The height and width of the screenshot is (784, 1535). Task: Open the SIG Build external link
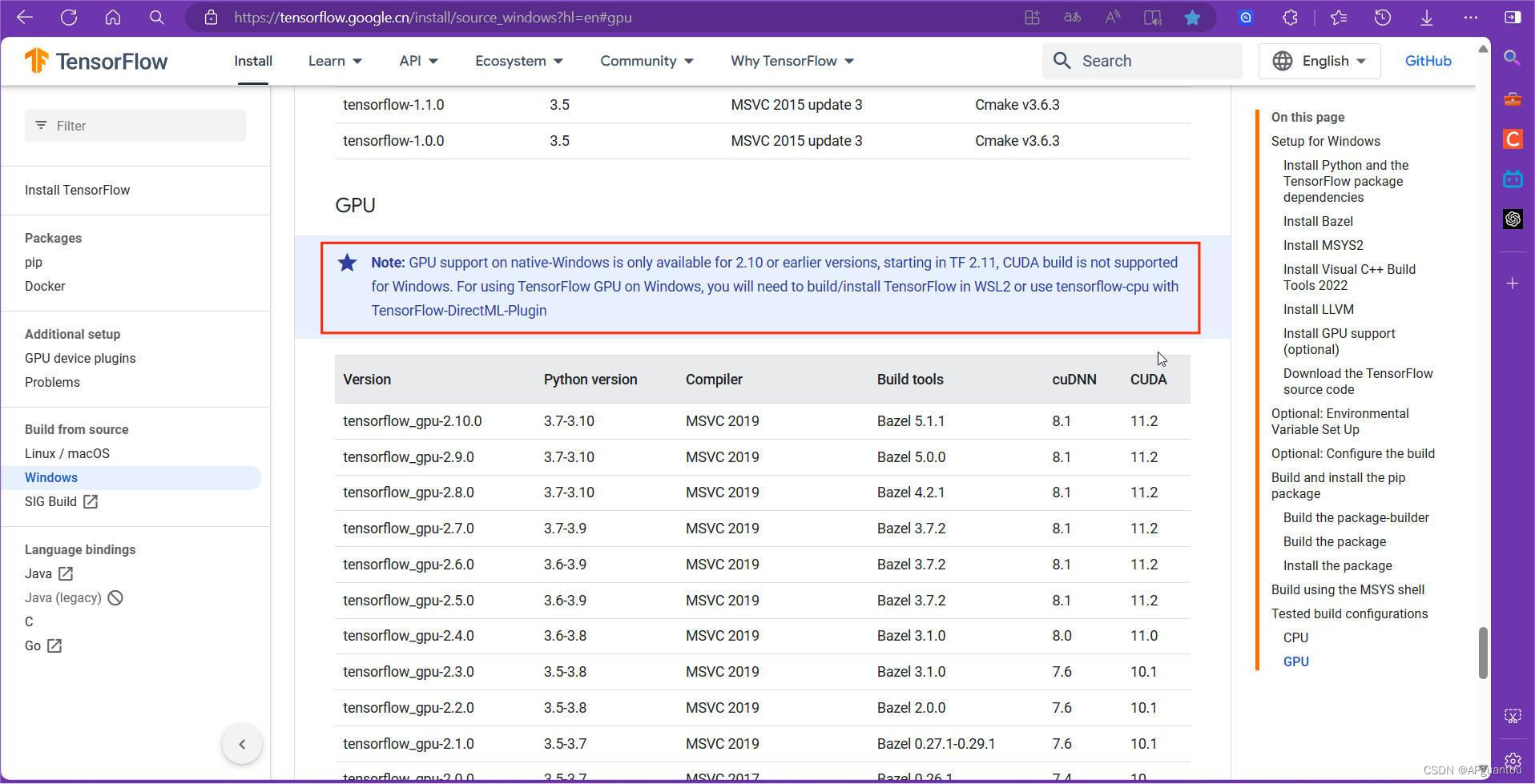pyautogui.click(x=61, y=501)
